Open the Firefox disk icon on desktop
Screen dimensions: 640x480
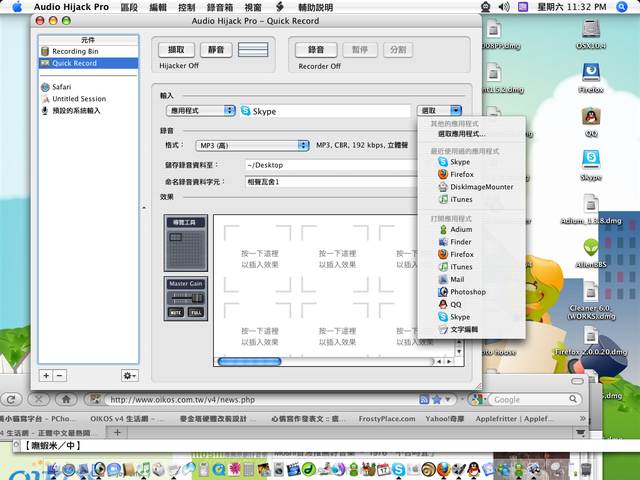pyautogui.click(x=591, y=78)
